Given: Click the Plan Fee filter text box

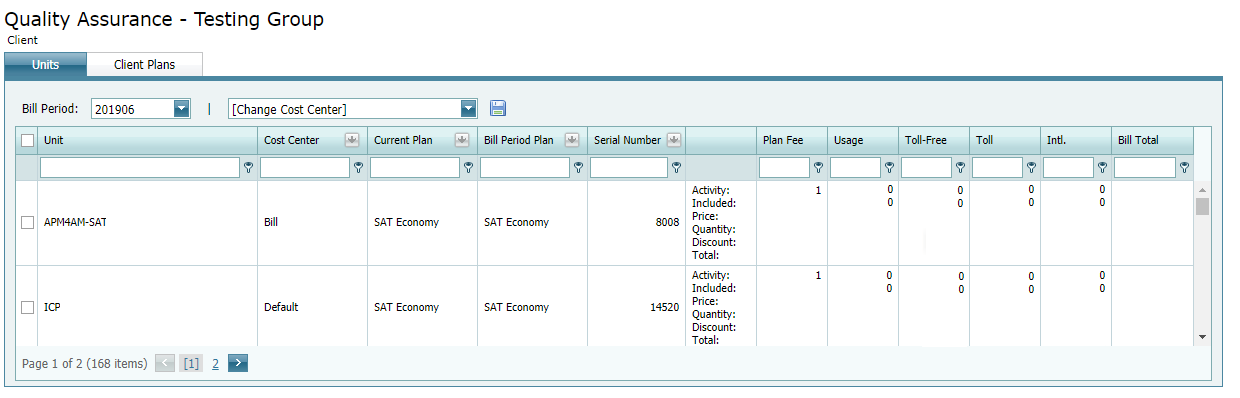Looking at the screenshot, I should pos(784,168).
